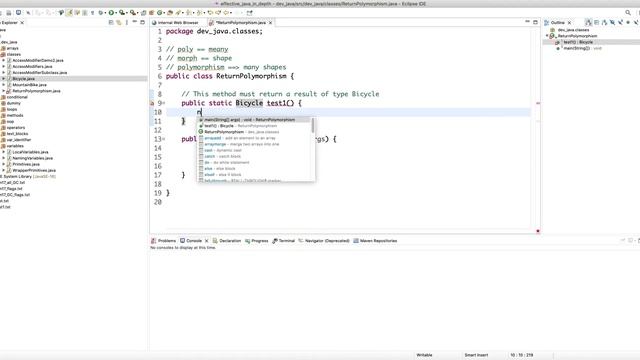Minimize the editor area

tap(527, 22)
